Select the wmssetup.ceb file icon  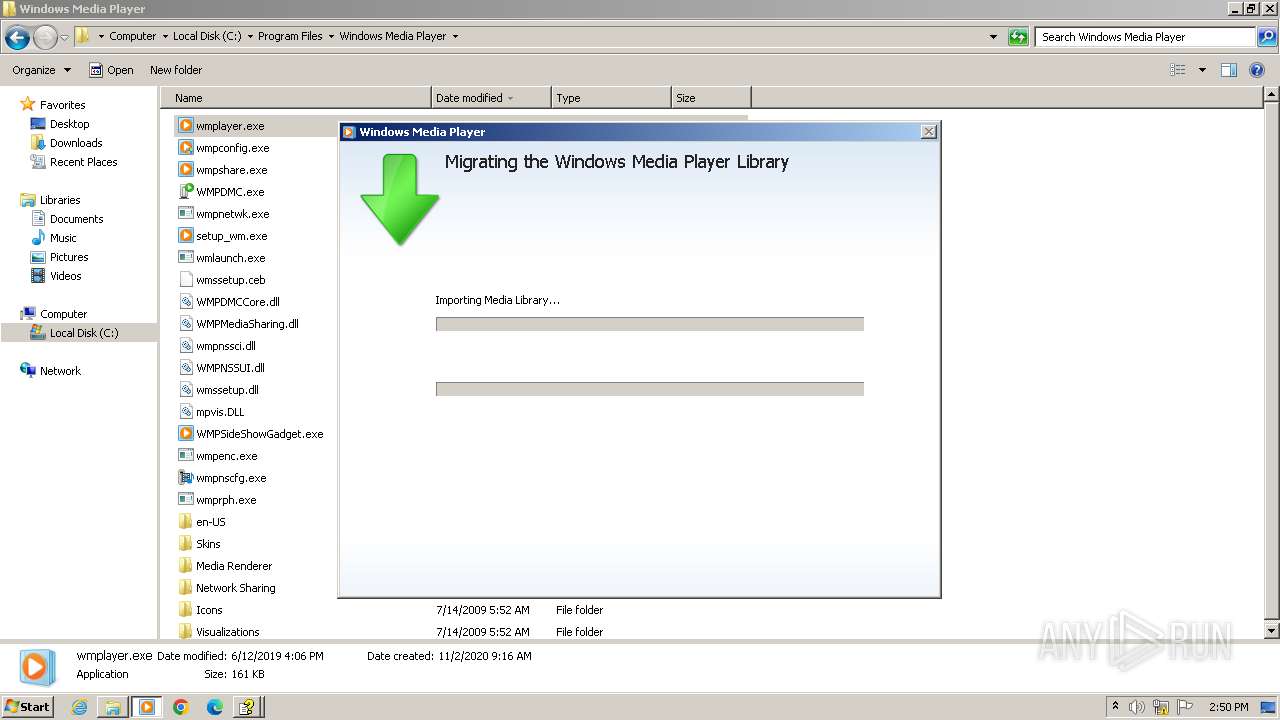pos(186,280)
